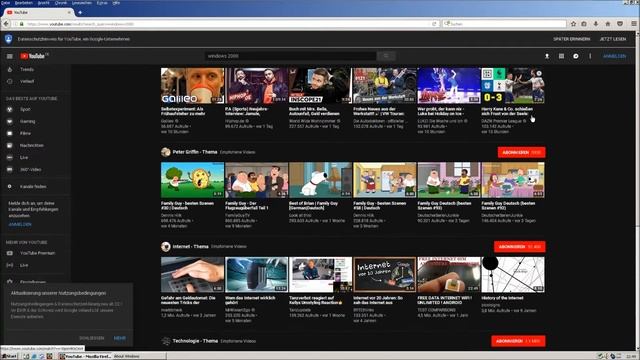Click the Internet Explorer quick launch icon

34,356
